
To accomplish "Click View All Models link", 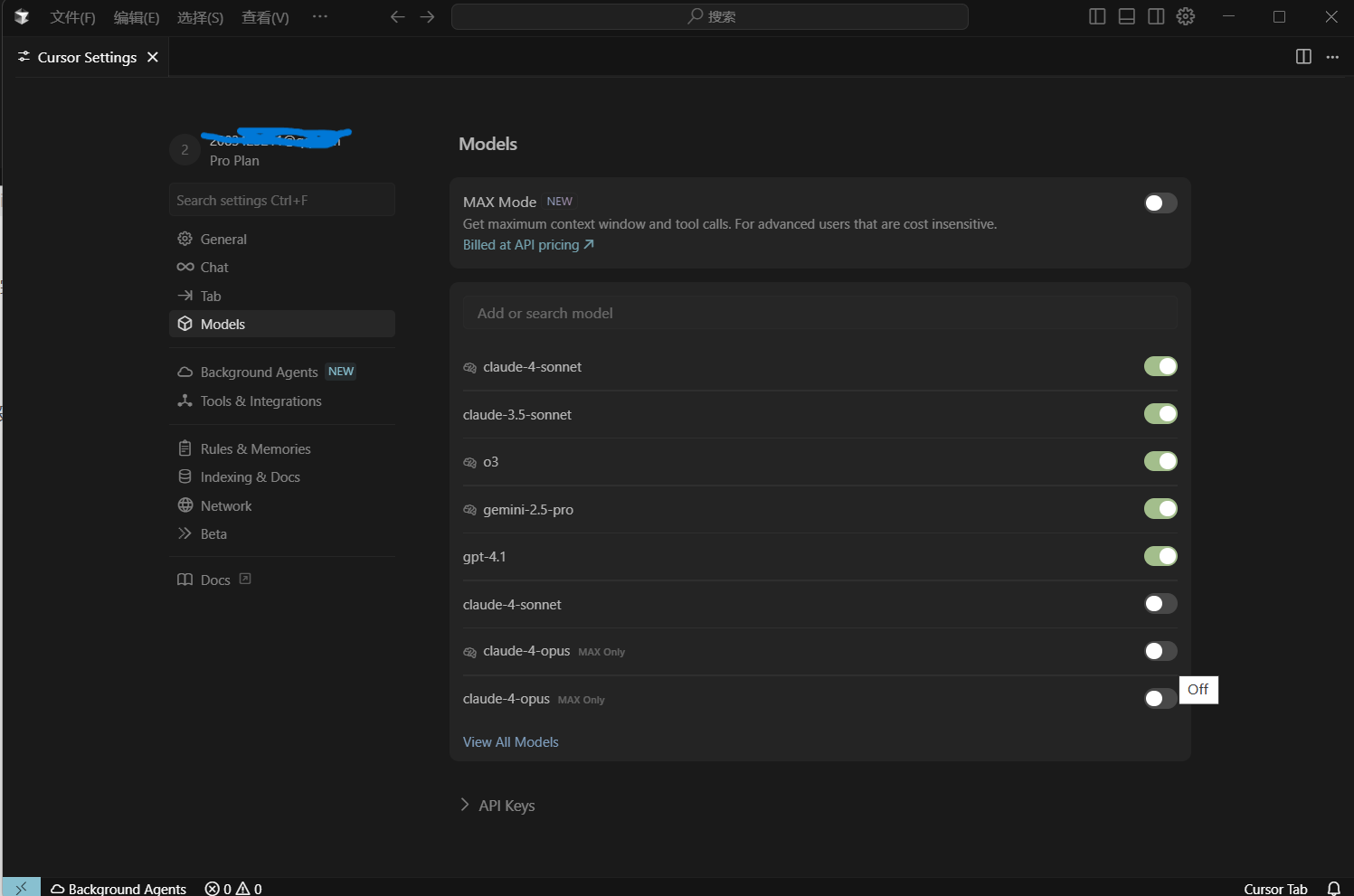I will pyautogui.click(x=511, y=741).
